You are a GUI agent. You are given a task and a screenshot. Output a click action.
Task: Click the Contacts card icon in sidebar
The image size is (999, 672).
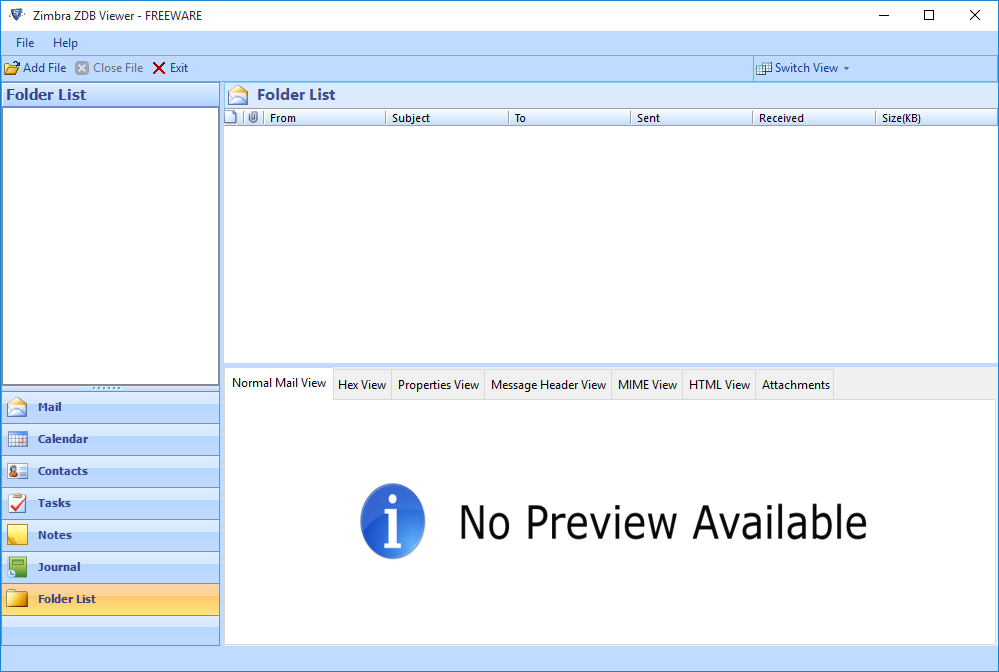(17, 471)
